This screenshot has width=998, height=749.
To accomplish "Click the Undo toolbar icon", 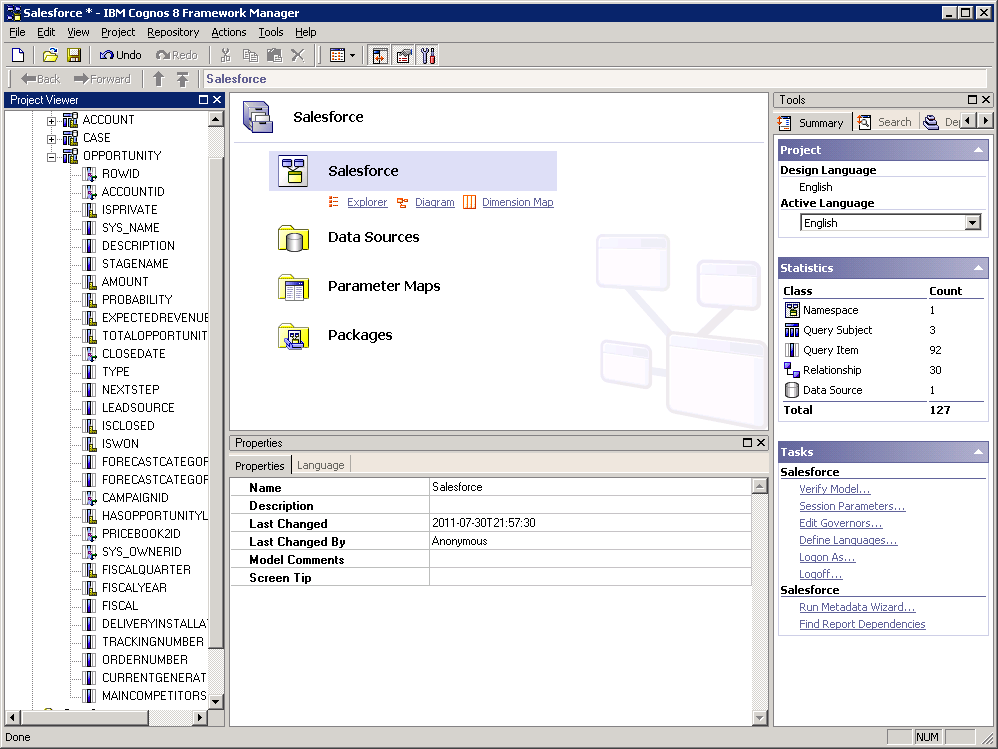I will pos(118,55).
